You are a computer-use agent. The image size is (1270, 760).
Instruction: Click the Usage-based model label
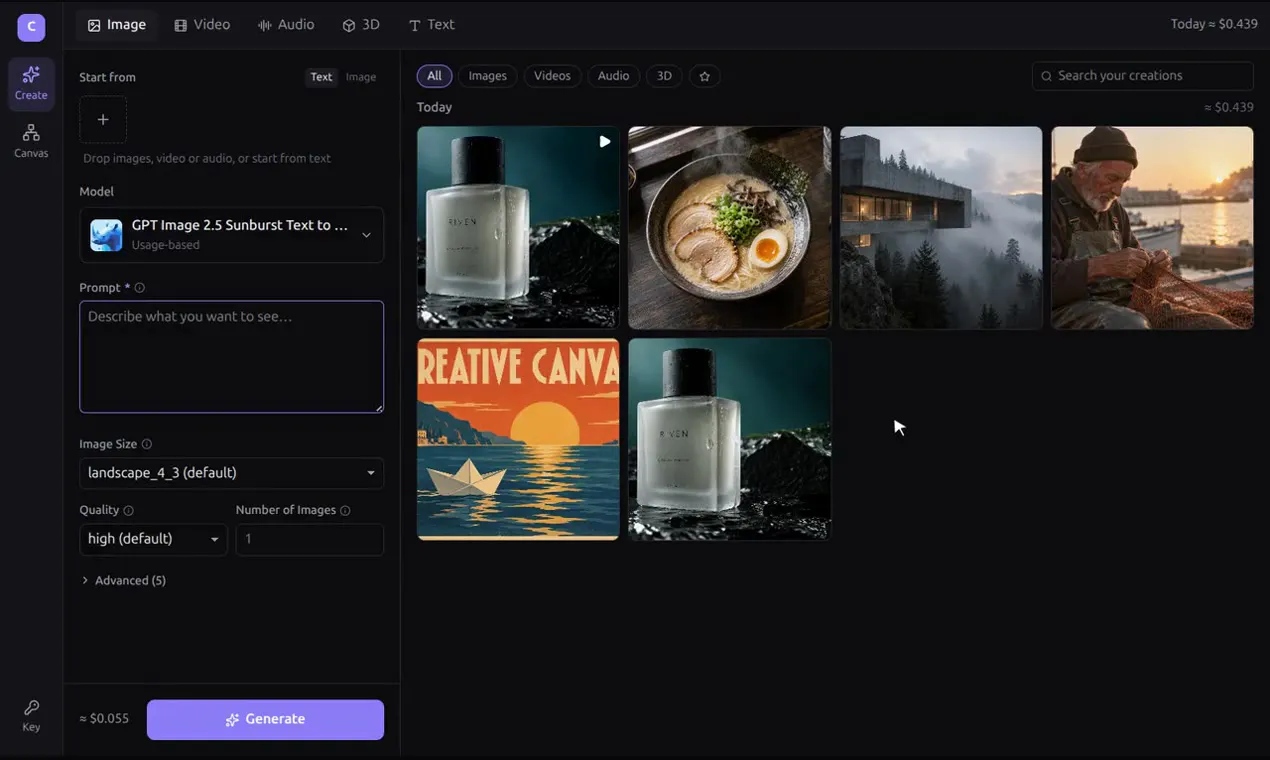tap(165, 245)
